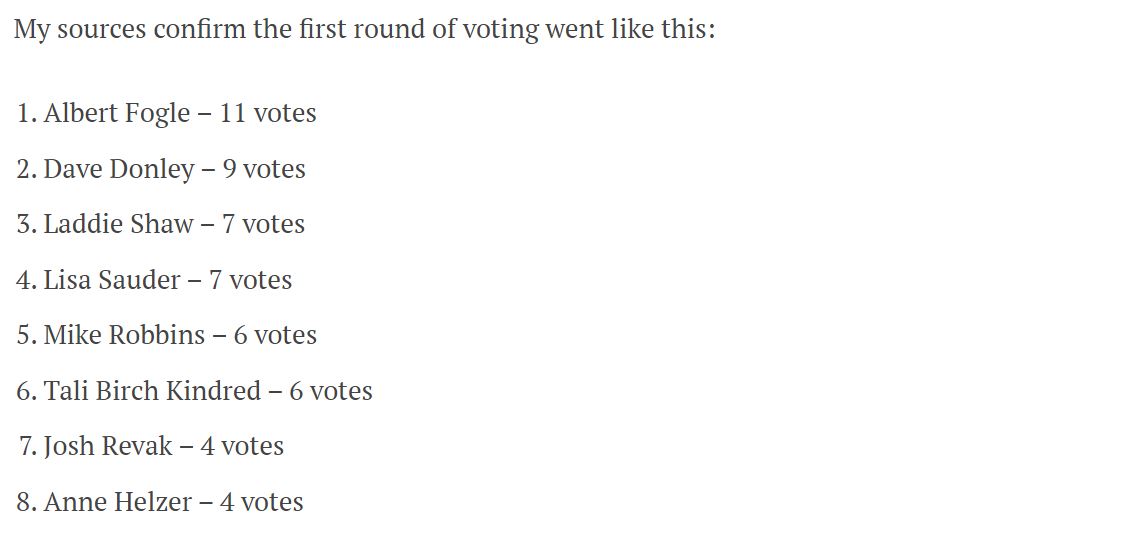The width and height of the screenshot is (1133, 546).
Task: Click the name Albert Fogle
Action: pyautogui.click(x=116, y=113)
